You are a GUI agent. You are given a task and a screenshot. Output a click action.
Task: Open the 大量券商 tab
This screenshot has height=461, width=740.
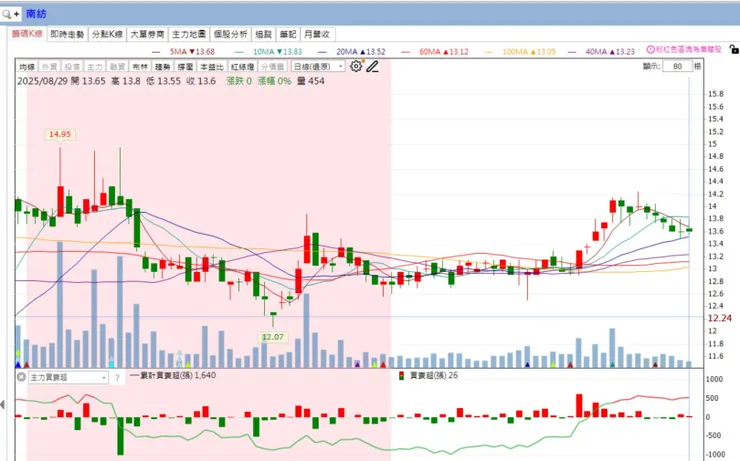(x=147, y=34)
